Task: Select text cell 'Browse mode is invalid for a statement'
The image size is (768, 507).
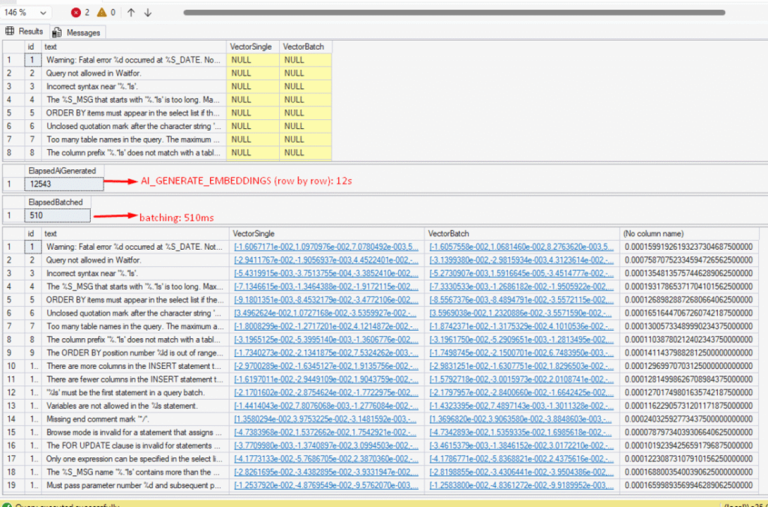Action: [135, 432]
